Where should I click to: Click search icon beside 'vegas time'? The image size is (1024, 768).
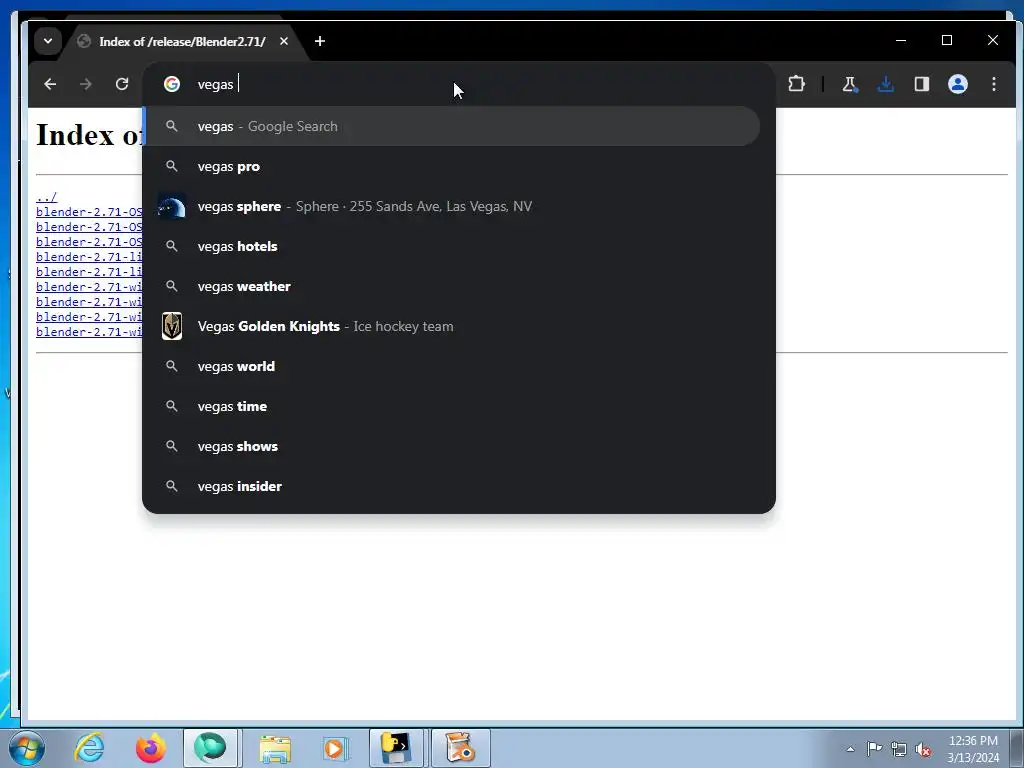pyautogui.click(x=172, y=406)
